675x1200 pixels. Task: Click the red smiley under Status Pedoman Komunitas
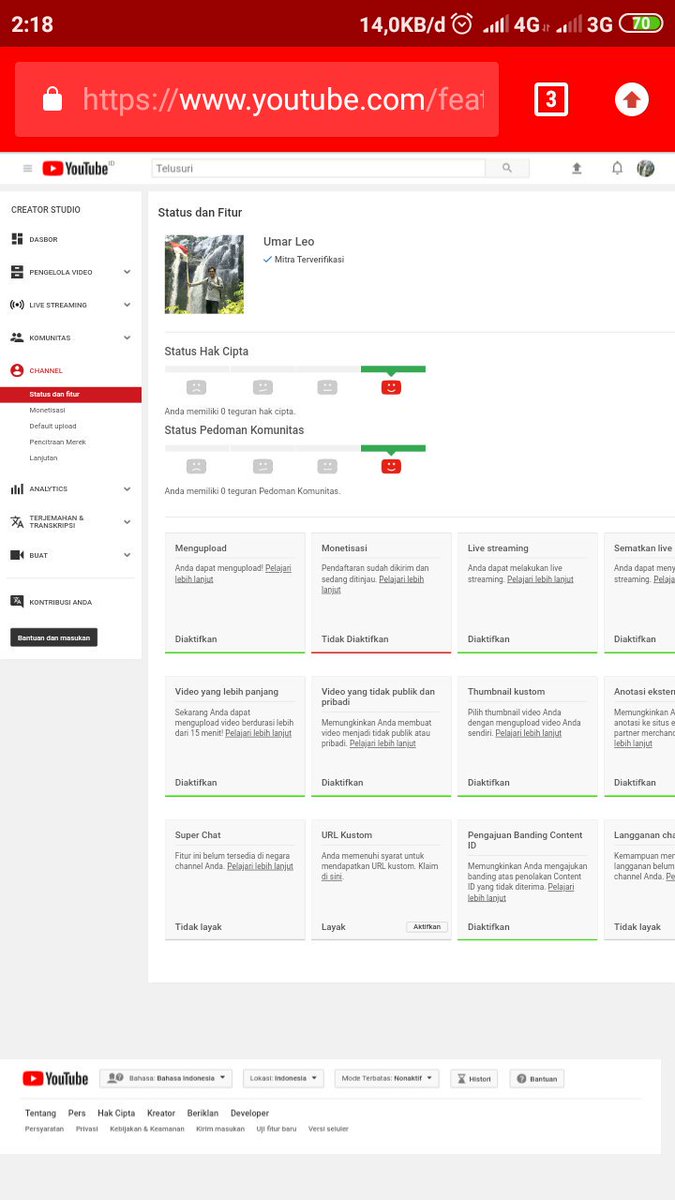pyautogui.click(x=391, y=466)
